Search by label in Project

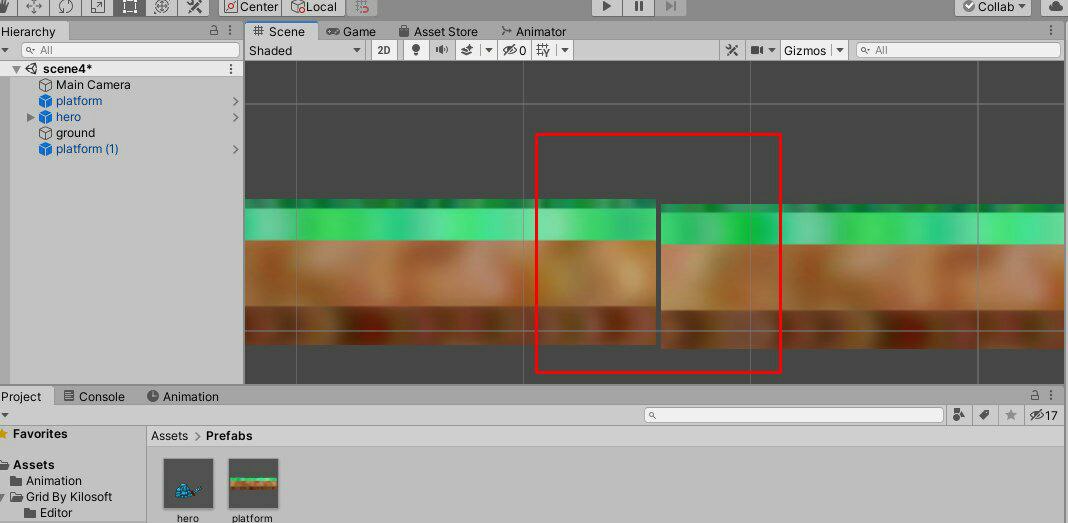[984, 415]
